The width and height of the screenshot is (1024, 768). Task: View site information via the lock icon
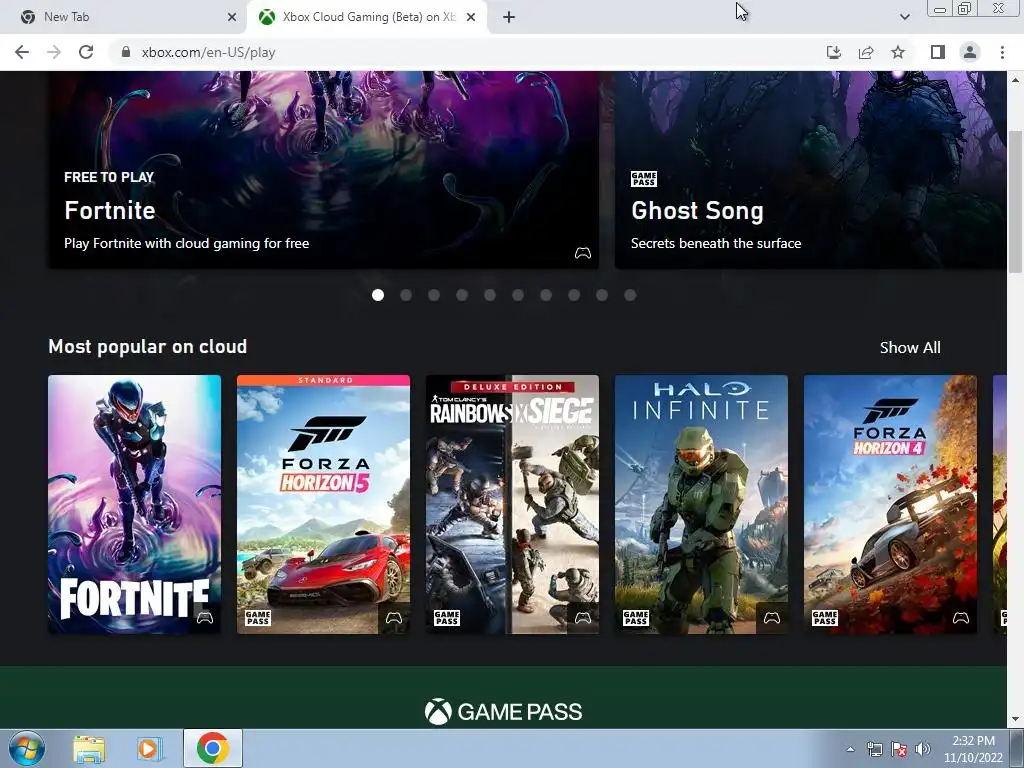(x=126, y=52)
